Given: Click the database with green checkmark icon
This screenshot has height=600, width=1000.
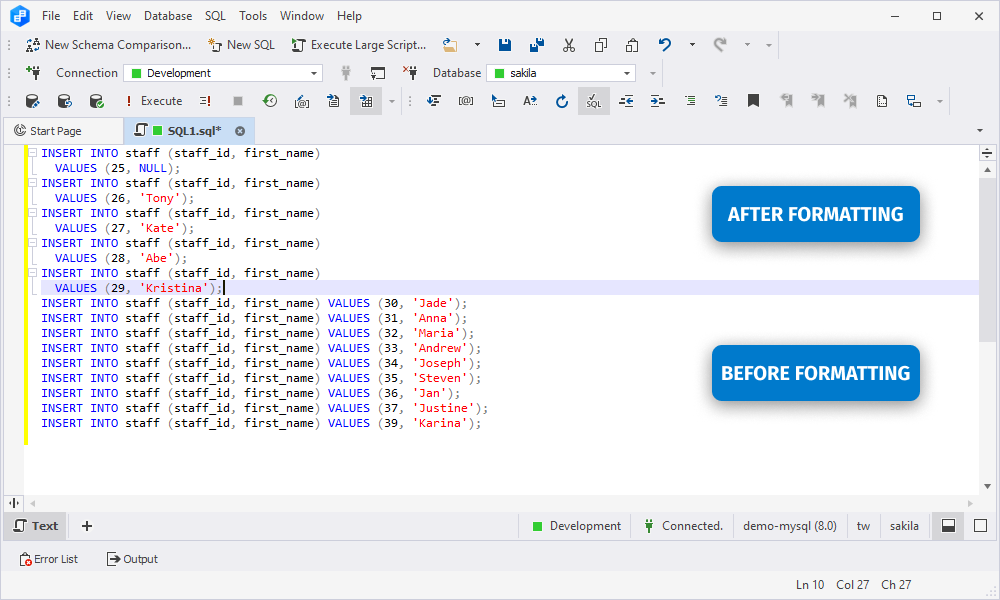Looking at the screenshot, I should [x=96, y=101].
